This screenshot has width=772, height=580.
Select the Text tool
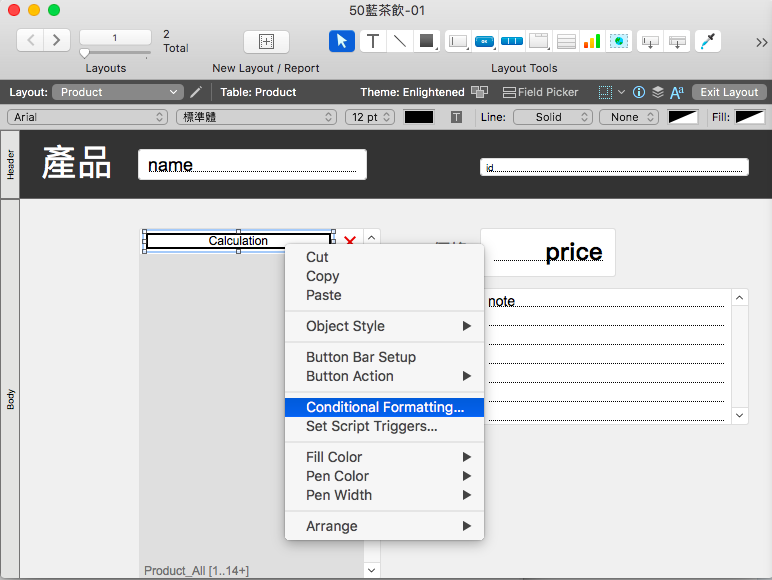tap(373, 41)
